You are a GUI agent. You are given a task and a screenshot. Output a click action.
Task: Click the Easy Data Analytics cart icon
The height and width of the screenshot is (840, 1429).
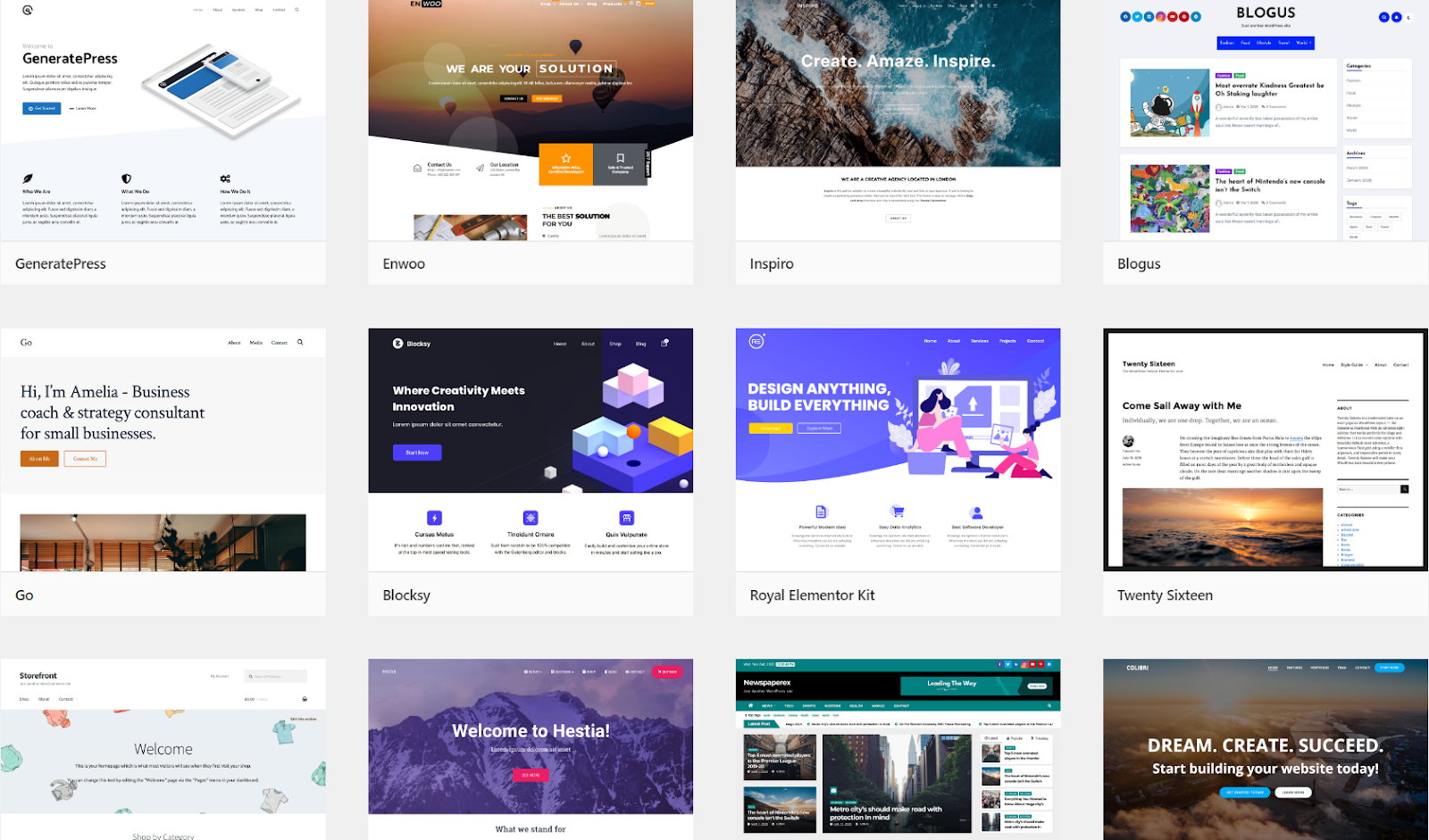point(898,511)
